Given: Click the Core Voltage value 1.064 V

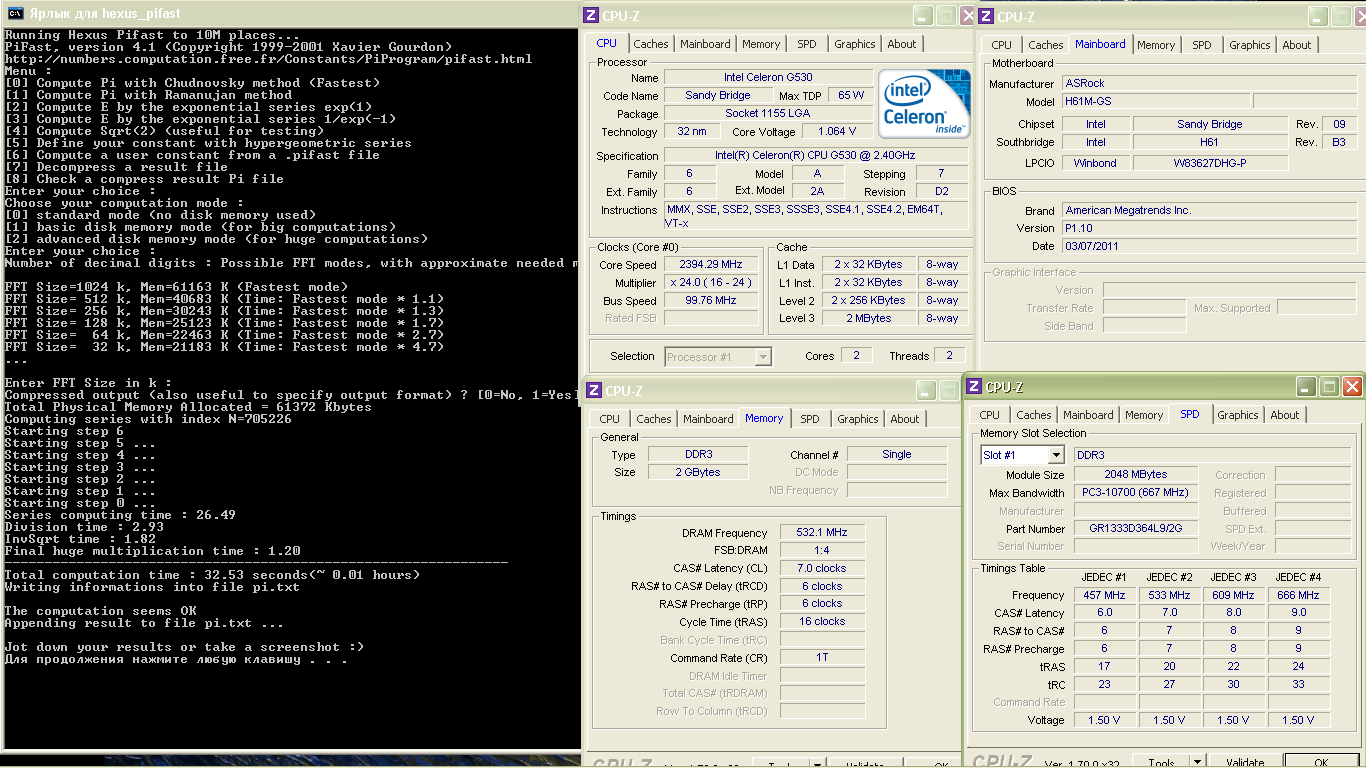Looking at the screenshot, I should click(x=837, y=131).
